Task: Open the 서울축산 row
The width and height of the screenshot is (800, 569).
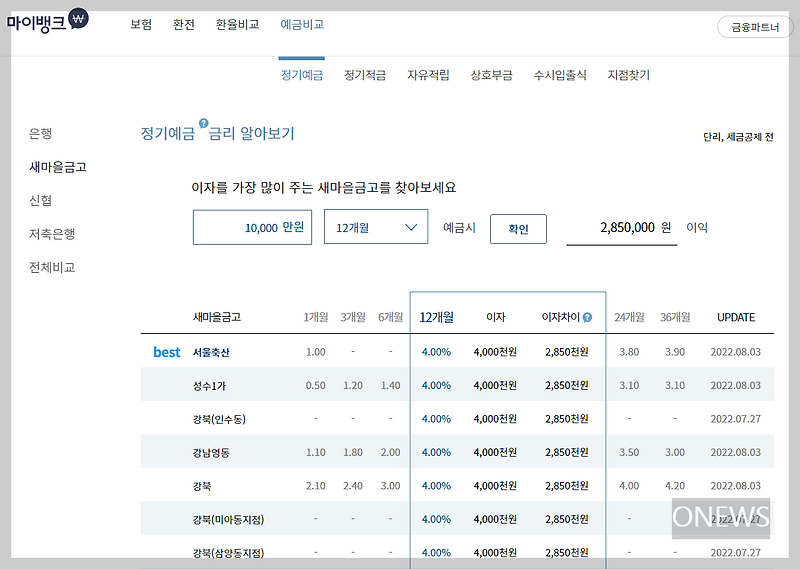Action: tap(457, 352)
